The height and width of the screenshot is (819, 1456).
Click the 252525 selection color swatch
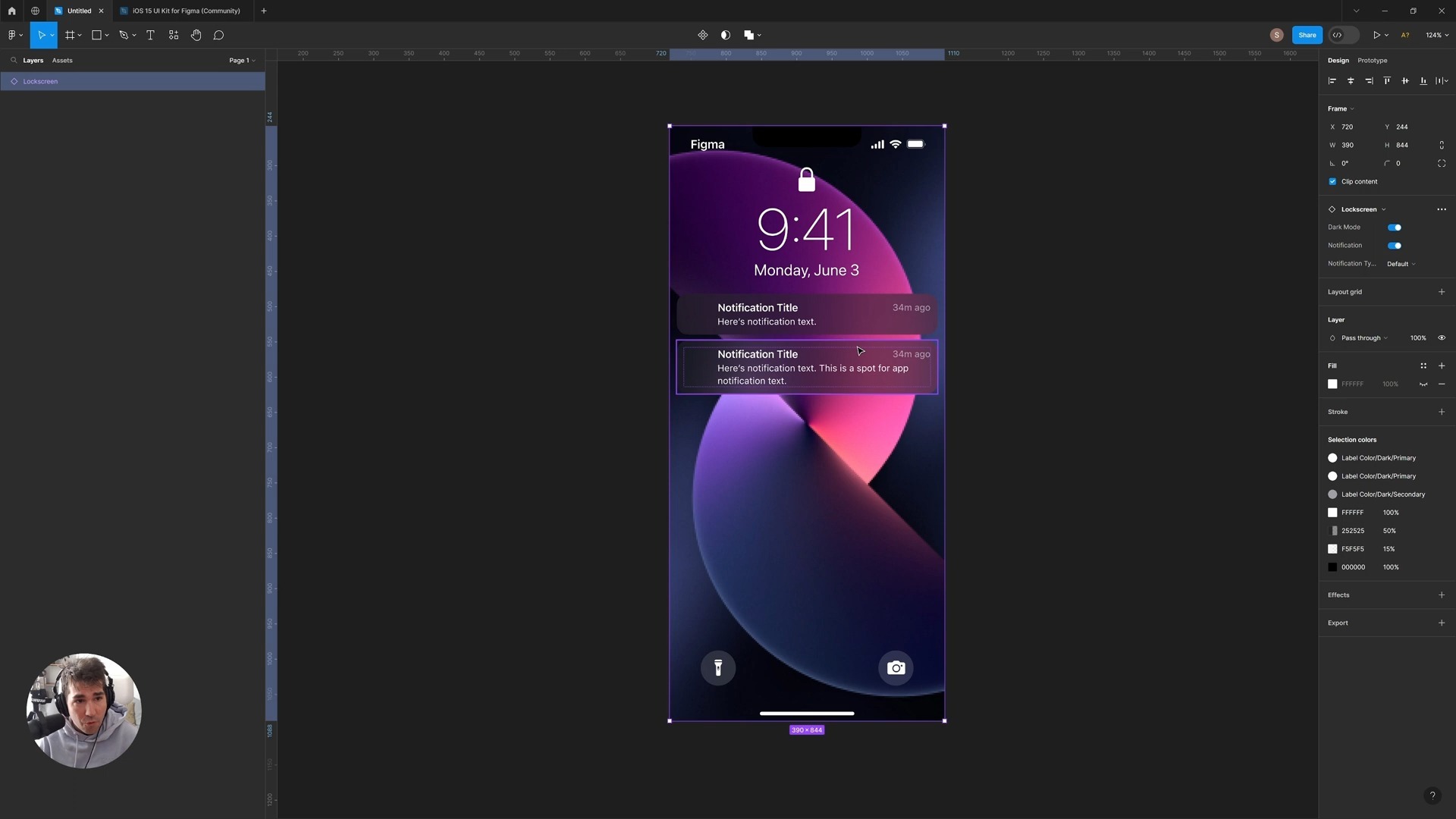click(1332, 531)
